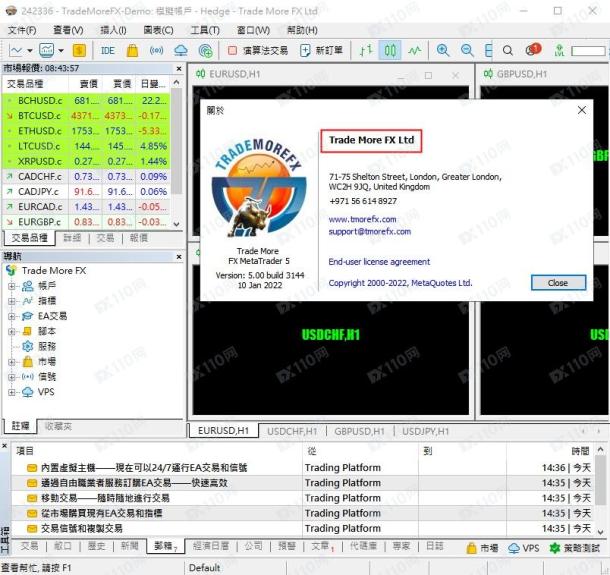Switch to GBPUSD,H1 chart tab
The image size is (610, 575).
coord(359,431)
